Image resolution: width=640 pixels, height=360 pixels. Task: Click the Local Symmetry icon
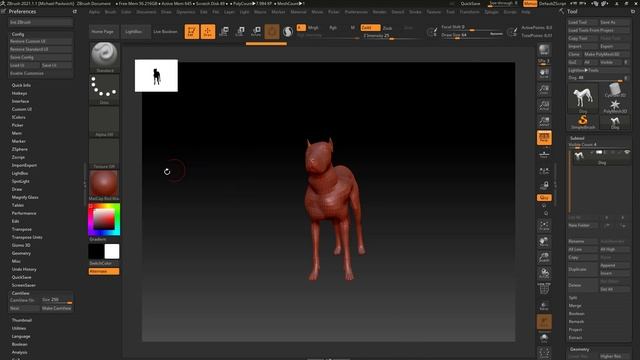(544, 171)
